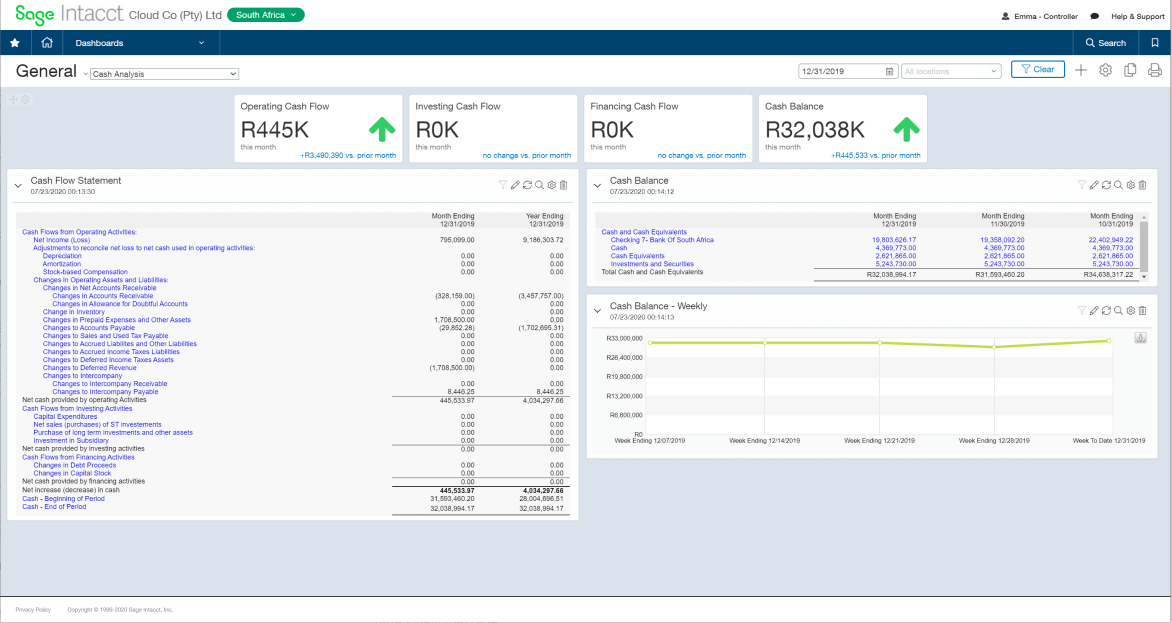1172x623 pixels.
Task: Open Cash Balance panel settings gear
Action: (1130, 185)
